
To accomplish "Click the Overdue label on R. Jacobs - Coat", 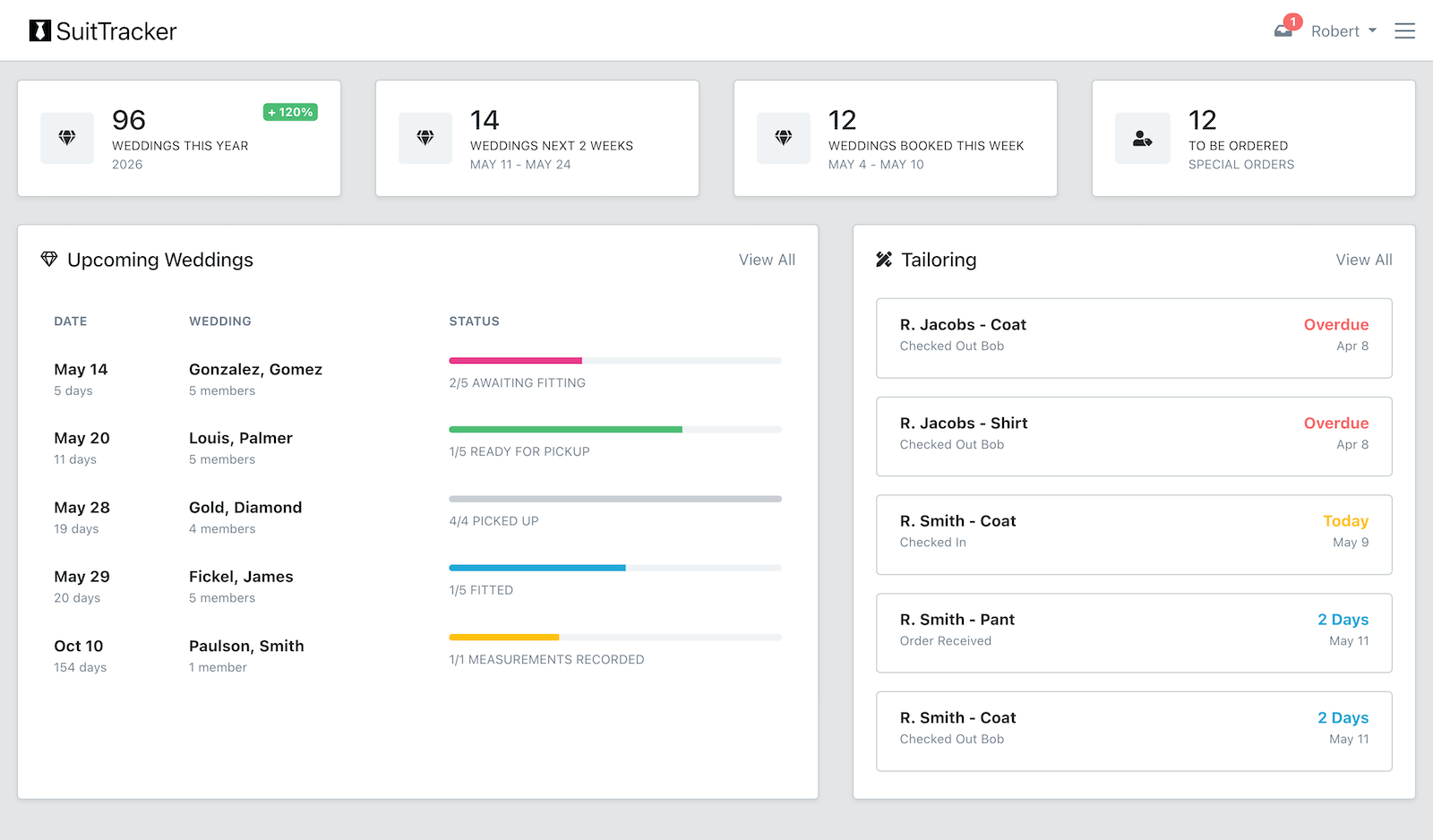I will [x=1336, y=325].
